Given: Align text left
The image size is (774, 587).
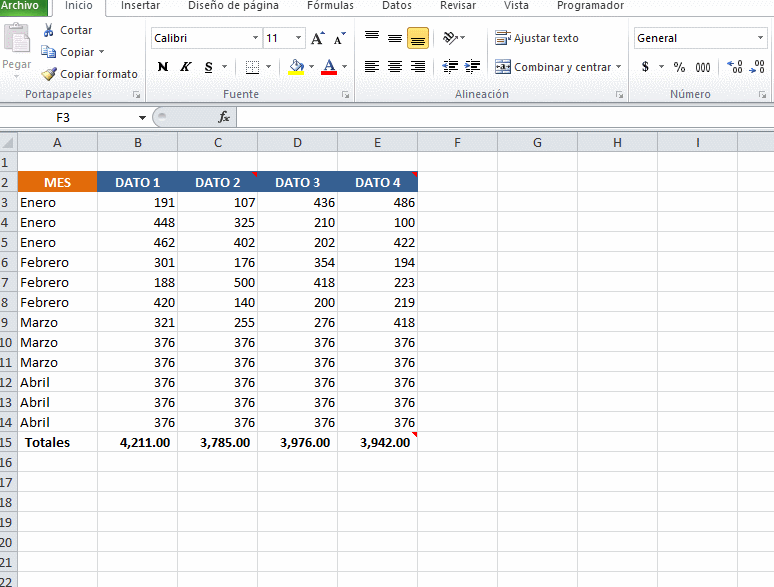Looking at the screenshot, I should coord(372,67).
